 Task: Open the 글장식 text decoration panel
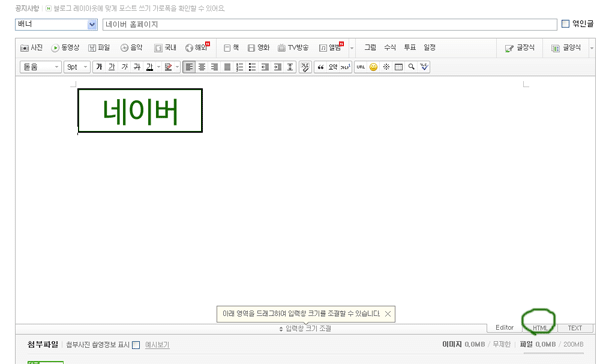[520, 48]
